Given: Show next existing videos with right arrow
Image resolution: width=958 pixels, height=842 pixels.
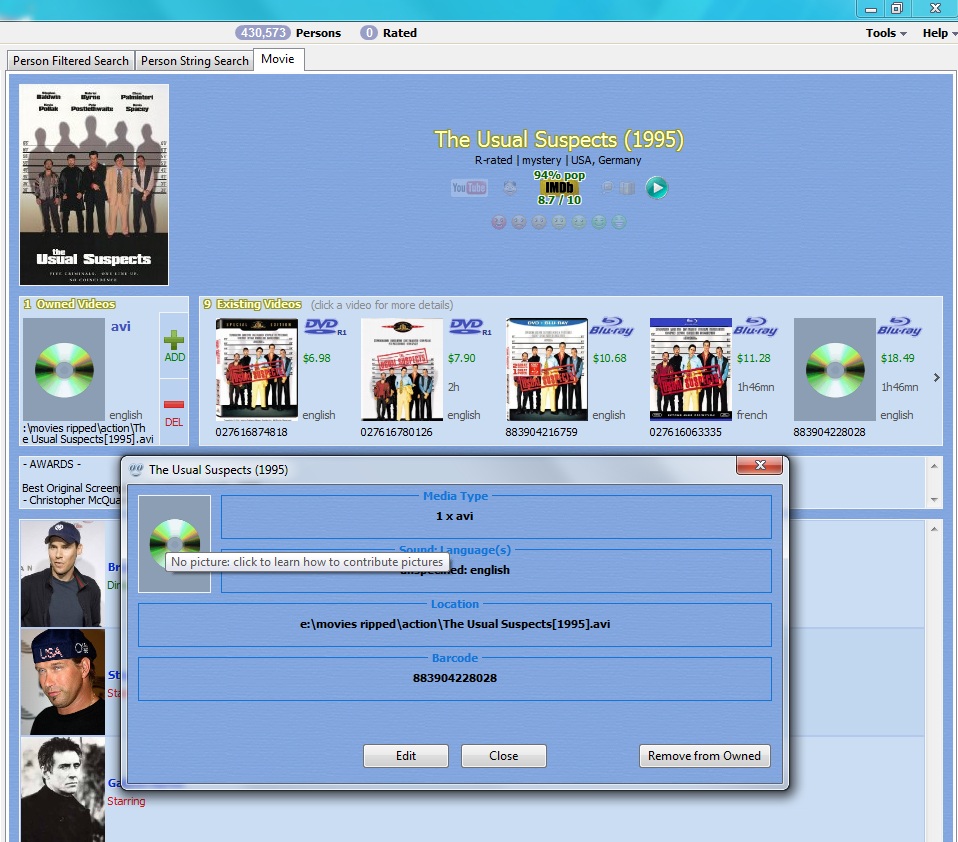Looking at the screenshot, I should point(937,378).
